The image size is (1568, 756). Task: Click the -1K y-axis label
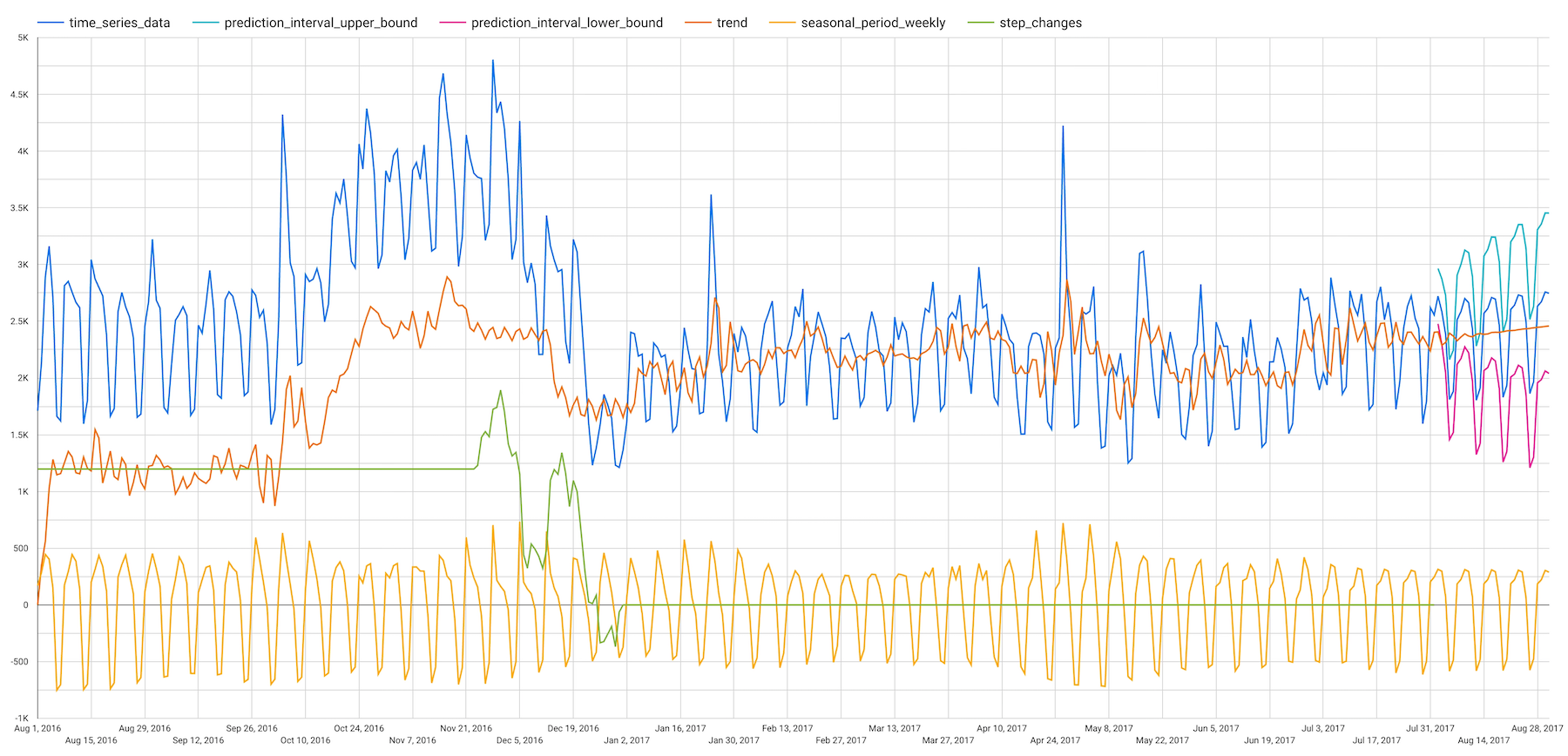(21, 718)
